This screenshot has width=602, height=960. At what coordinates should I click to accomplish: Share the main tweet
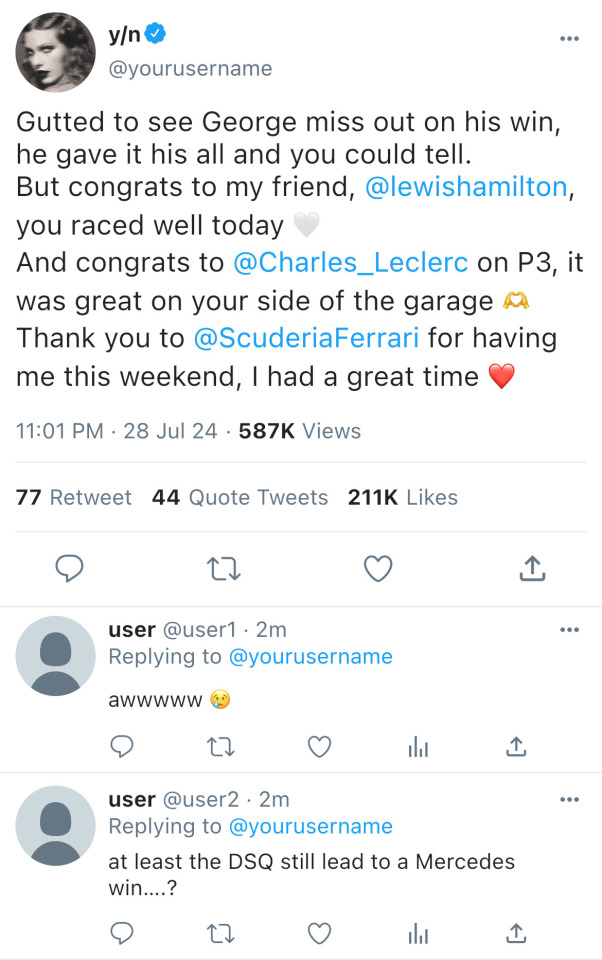tap(532, 568)
